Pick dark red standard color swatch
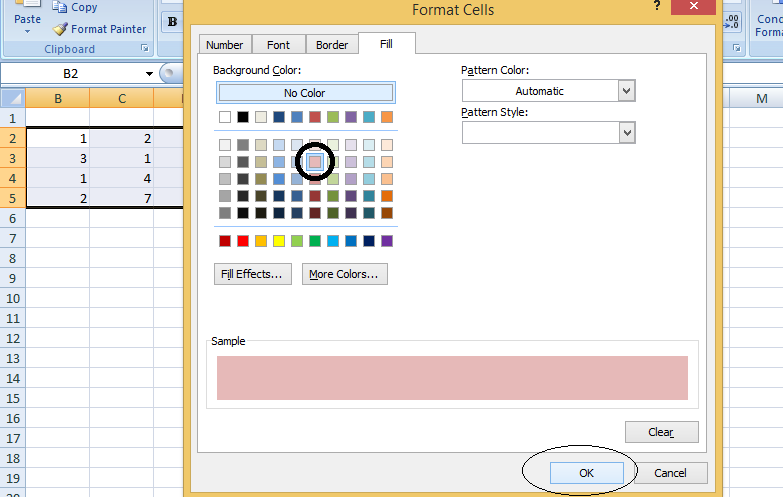The height and width of the screenshot is (497, 783). pos(225,241)
